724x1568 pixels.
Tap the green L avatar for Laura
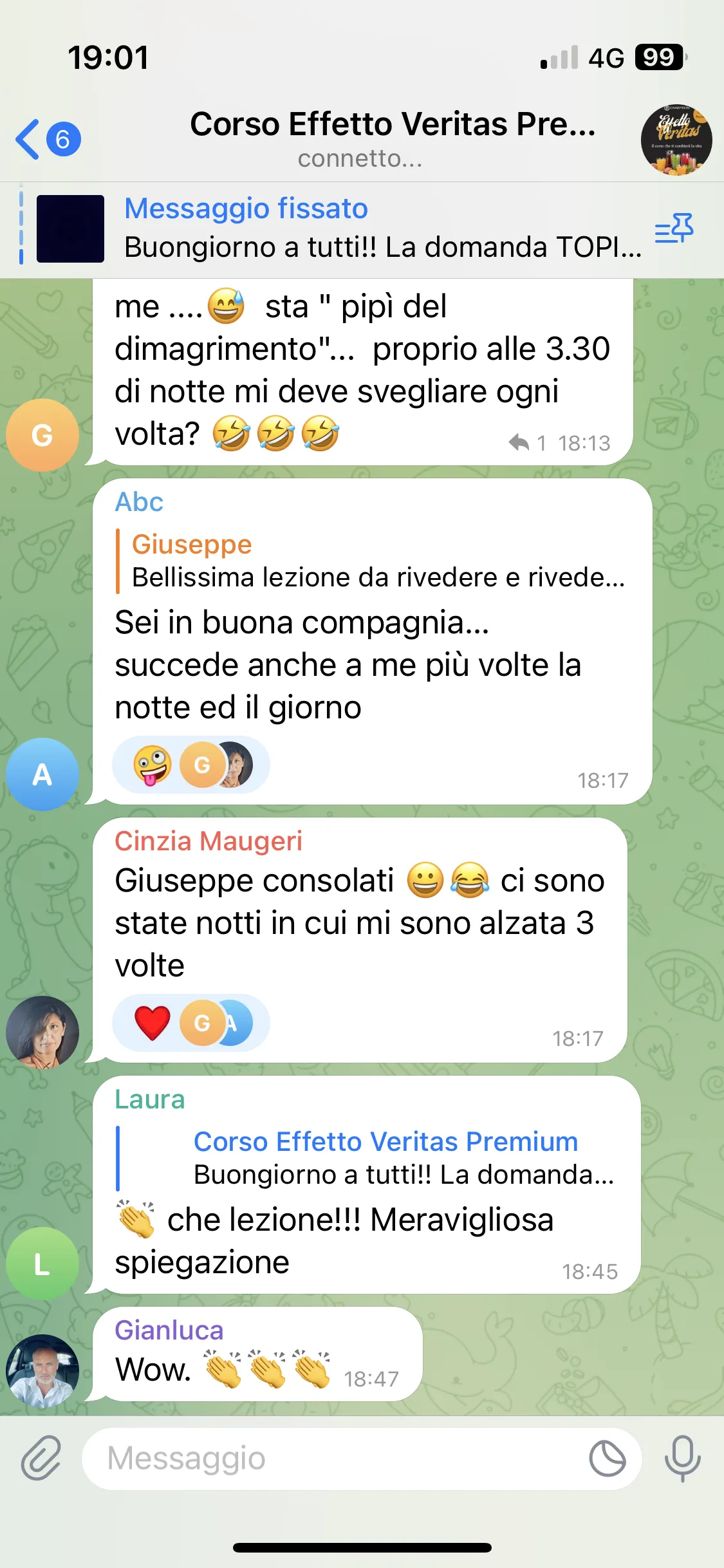42,1264
